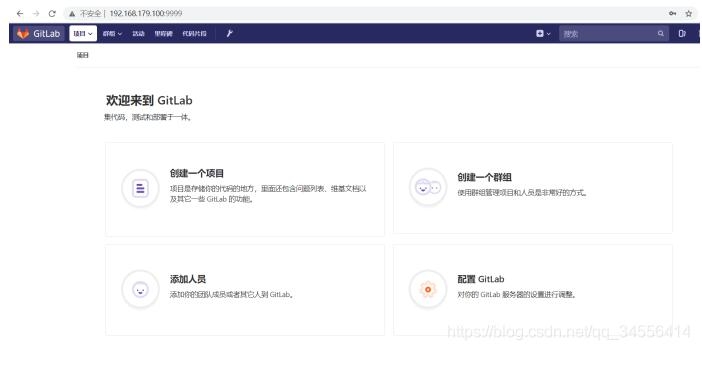Click the search magnifier icon
702x369 pixels.
coord(660,34)
